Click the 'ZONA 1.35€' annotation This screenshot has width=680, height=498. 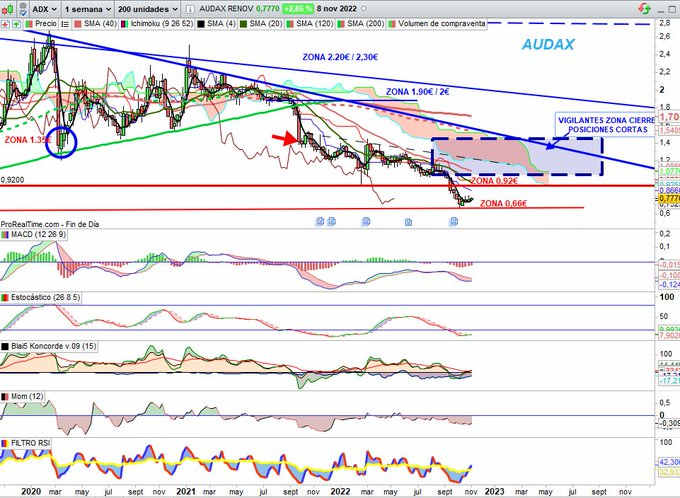coord(28,140)
